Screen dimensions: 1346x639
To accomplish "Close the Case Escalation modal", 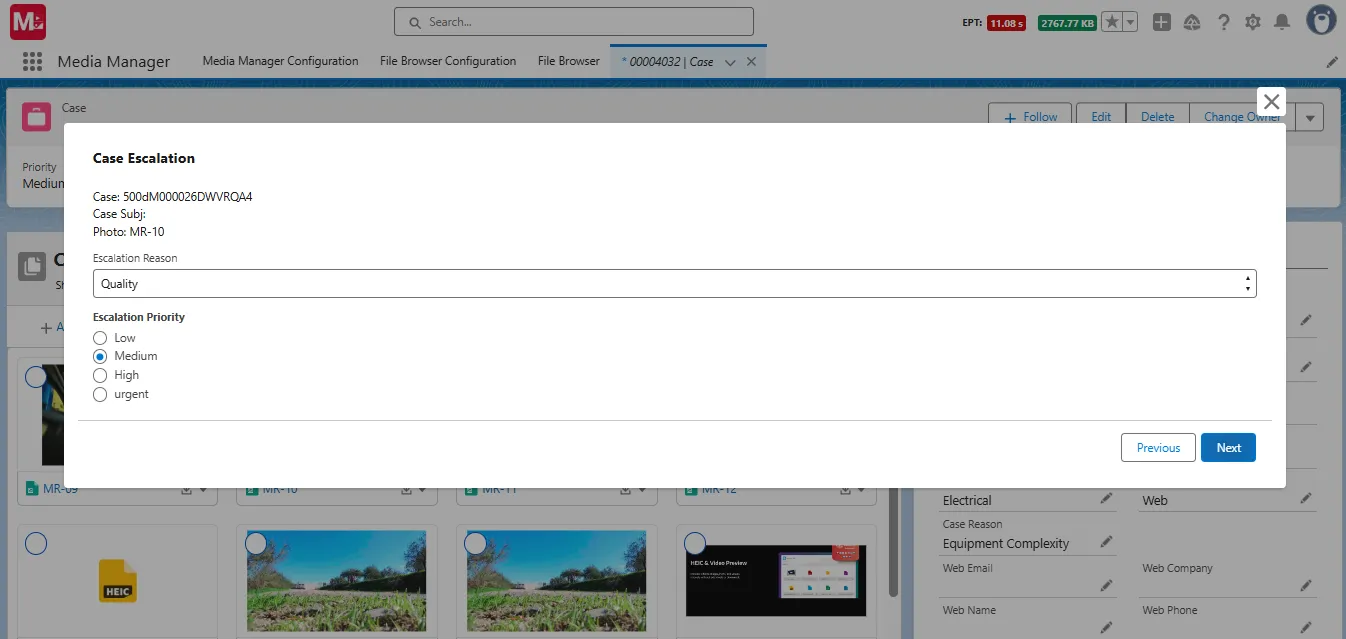I will click(1271, 102).
